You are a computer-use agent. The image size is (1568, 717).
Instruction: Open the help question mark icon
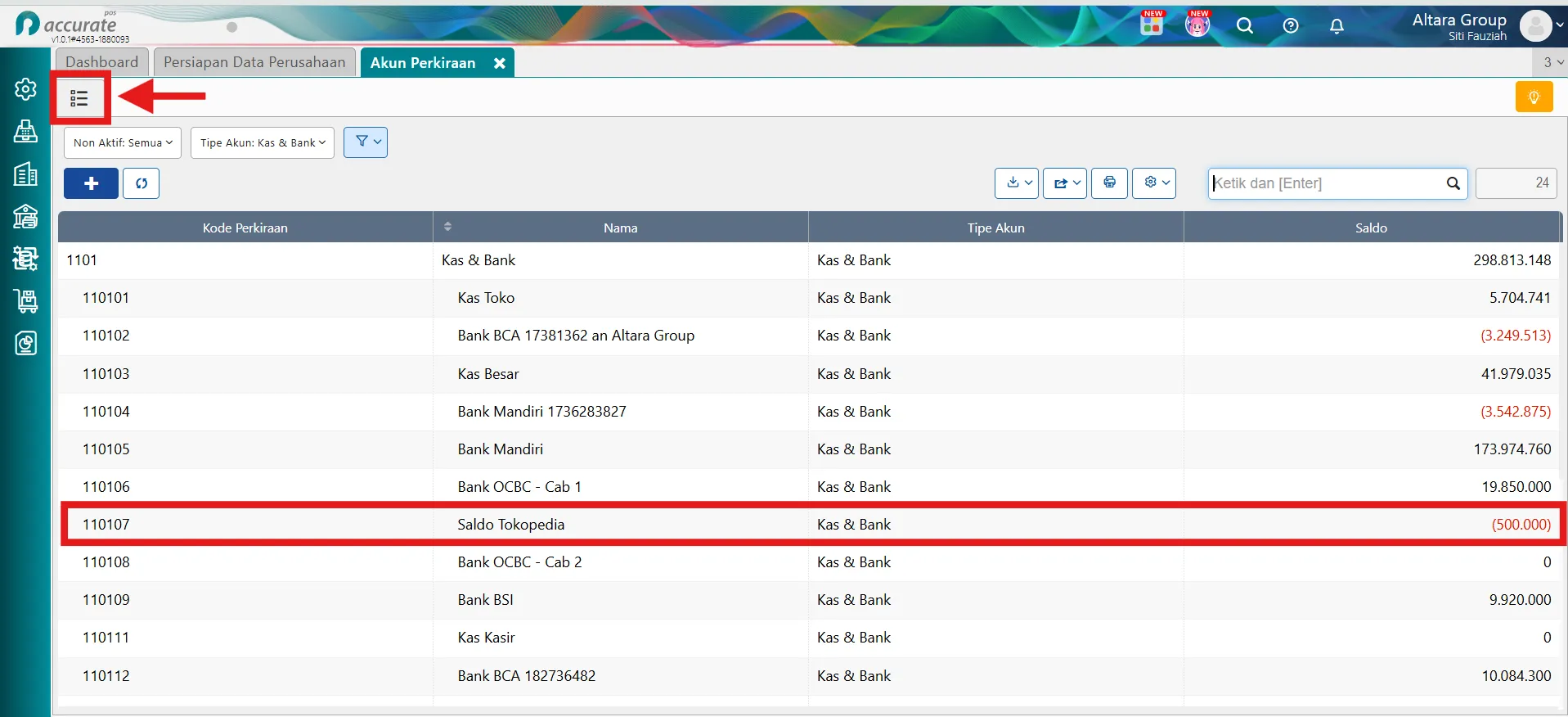(1290, 25)
